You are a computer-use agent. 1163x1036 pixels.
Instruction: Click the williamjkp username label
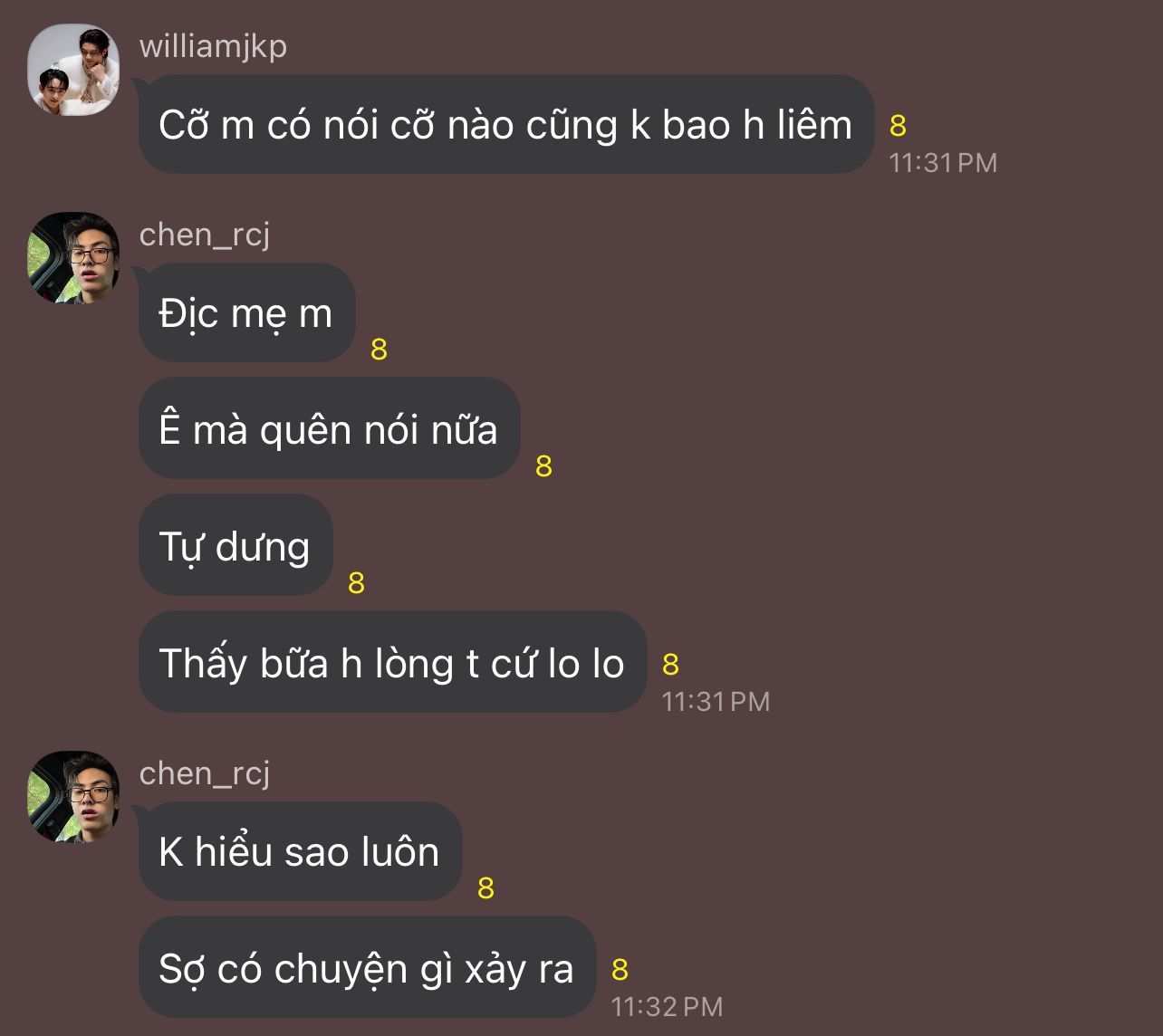(213, 45)
